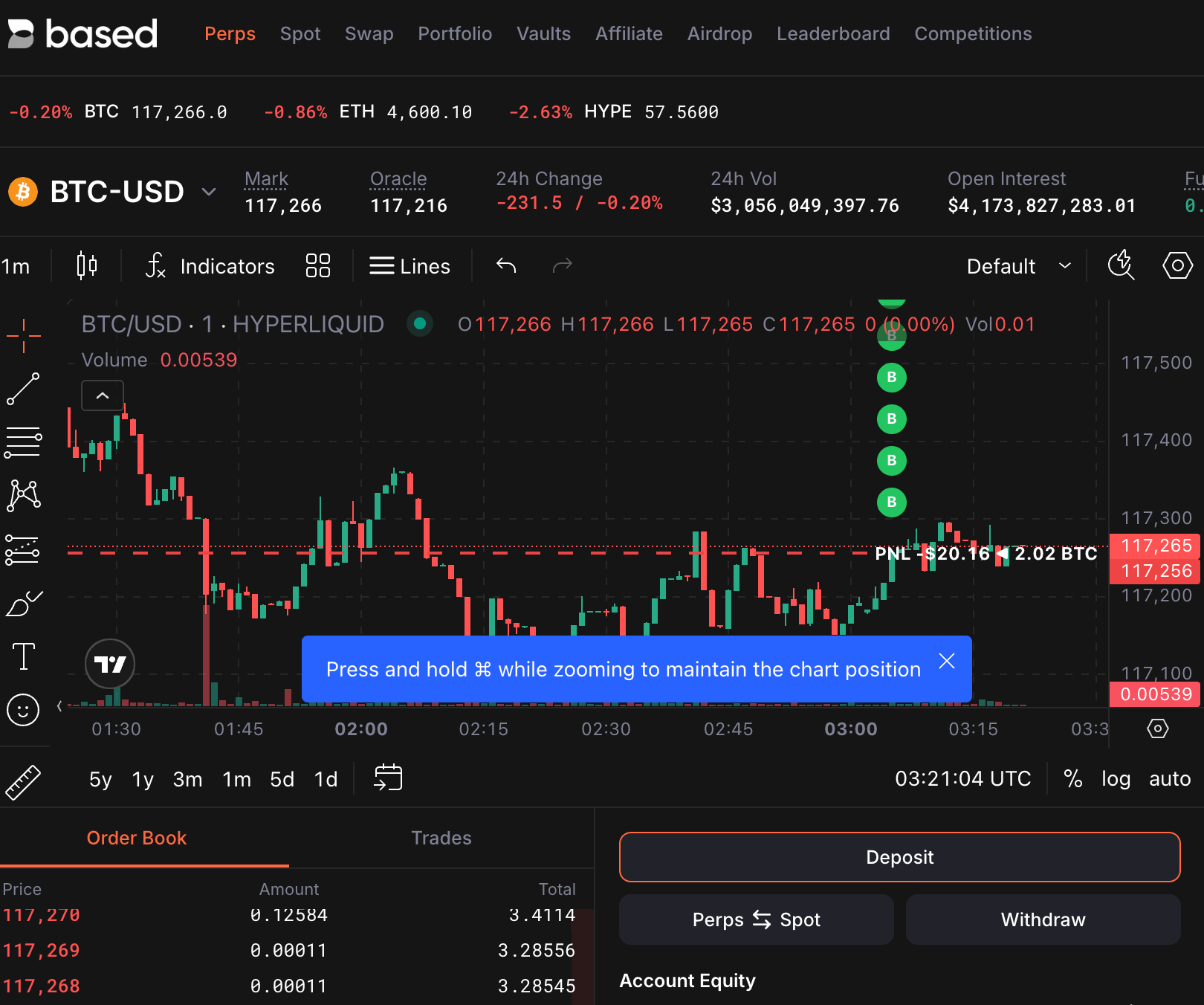Toggle log scale mode

tap(1116, 779)
